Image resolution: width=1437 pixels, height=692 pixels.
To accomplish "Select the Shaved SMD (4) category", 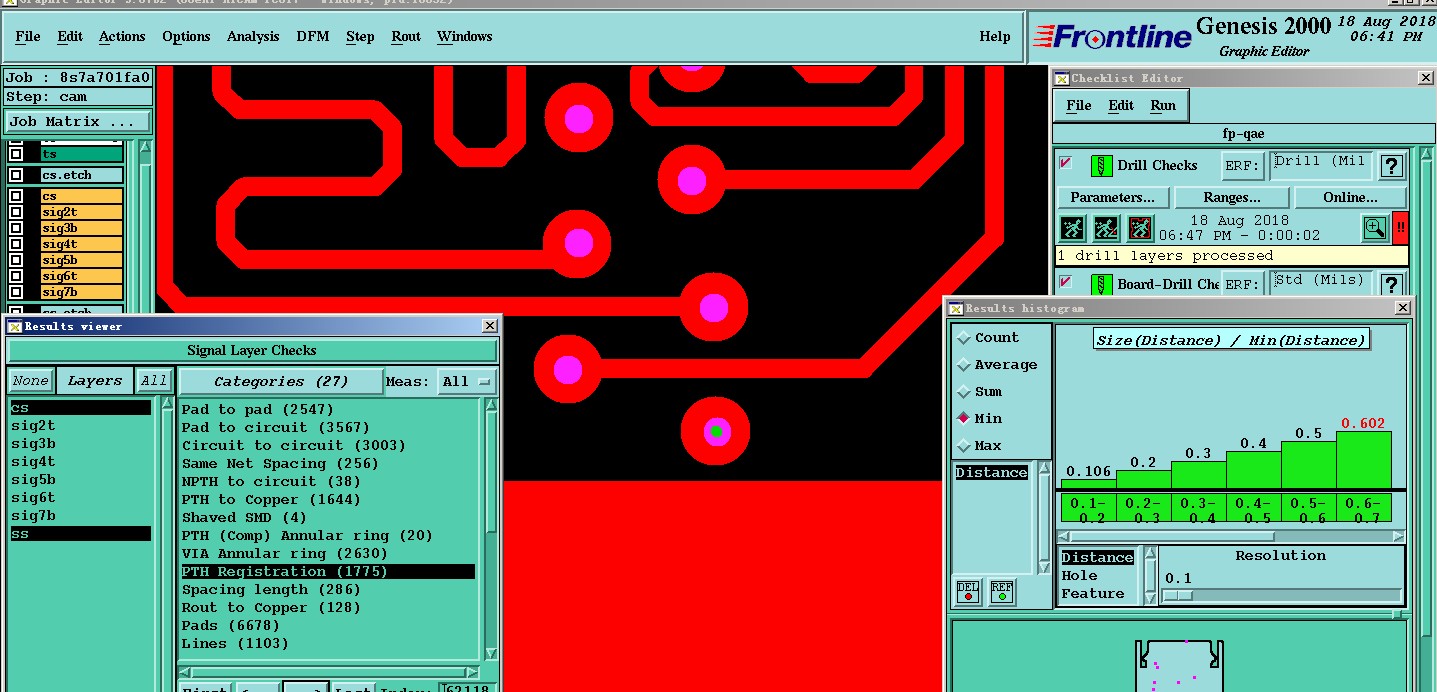I will 327,518.
